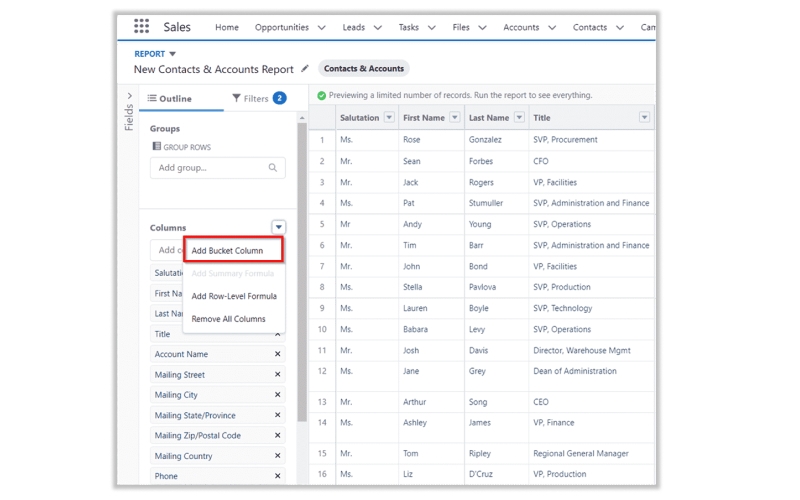Switch to the Outline tab
The width and height of the screenshot is (800, 500).
[169, 98]
